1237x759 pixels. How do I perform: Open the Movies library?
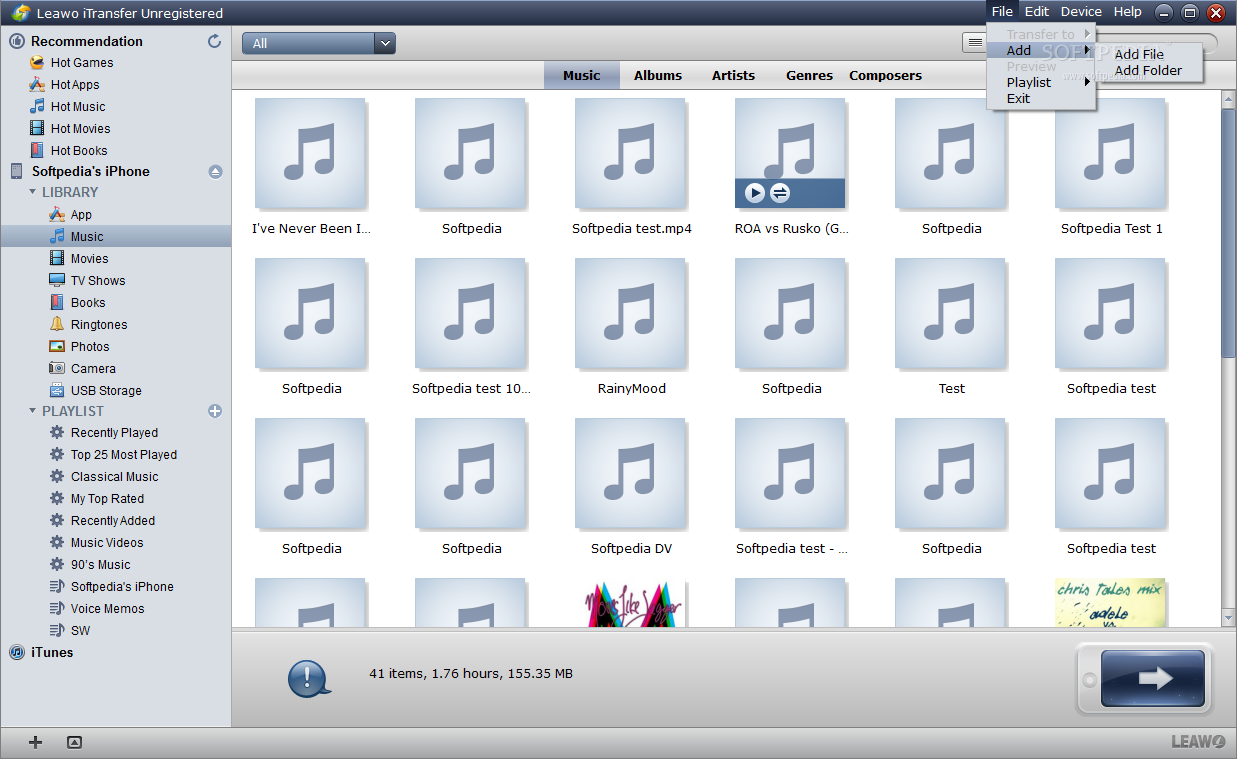coord(89,259)
